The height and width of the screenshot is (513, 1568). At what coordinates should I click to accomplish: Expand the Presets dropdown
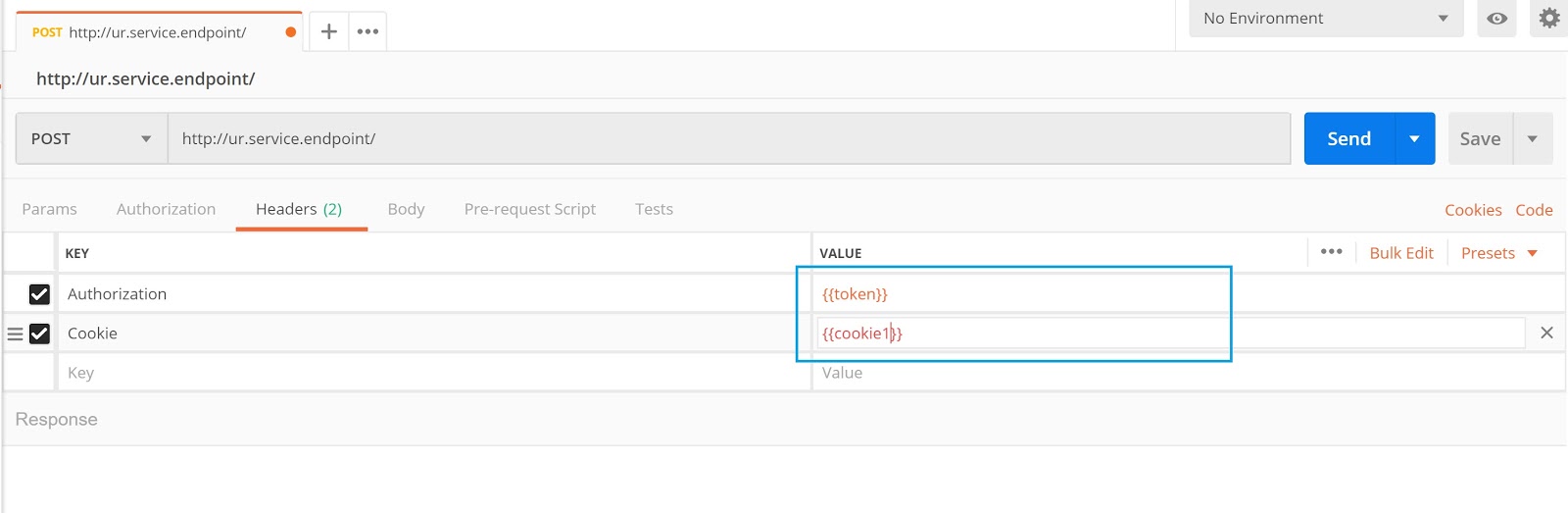(1498, 253)
